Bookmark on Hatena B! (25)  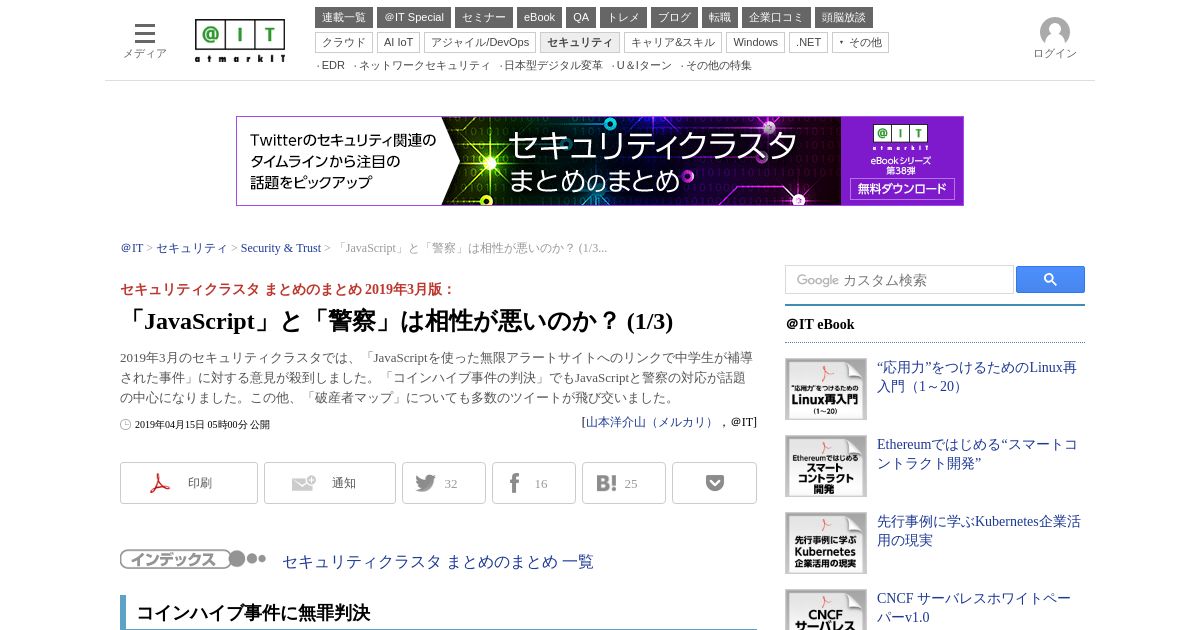pos(624,483)
